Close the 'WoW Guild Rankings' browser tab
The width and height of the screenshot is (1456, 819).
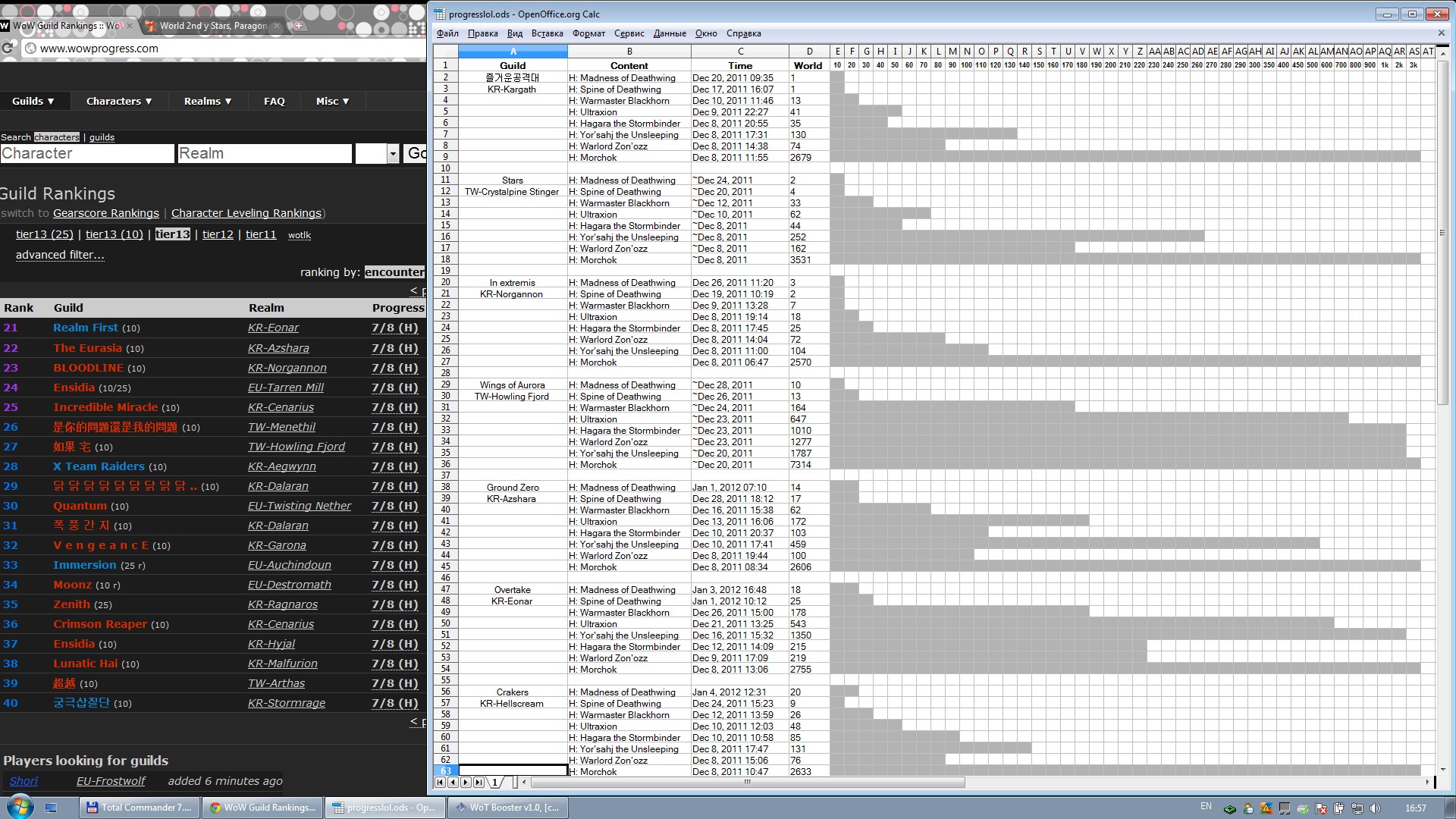coord(129,26)
